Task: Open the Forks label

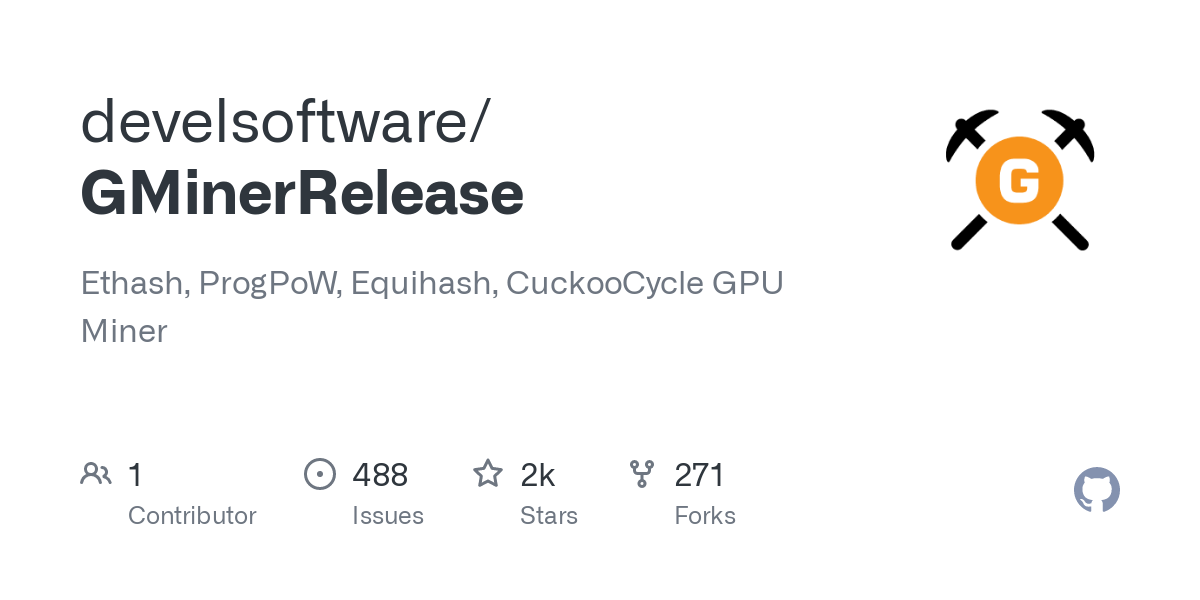Action: click(x=705, y=516)
